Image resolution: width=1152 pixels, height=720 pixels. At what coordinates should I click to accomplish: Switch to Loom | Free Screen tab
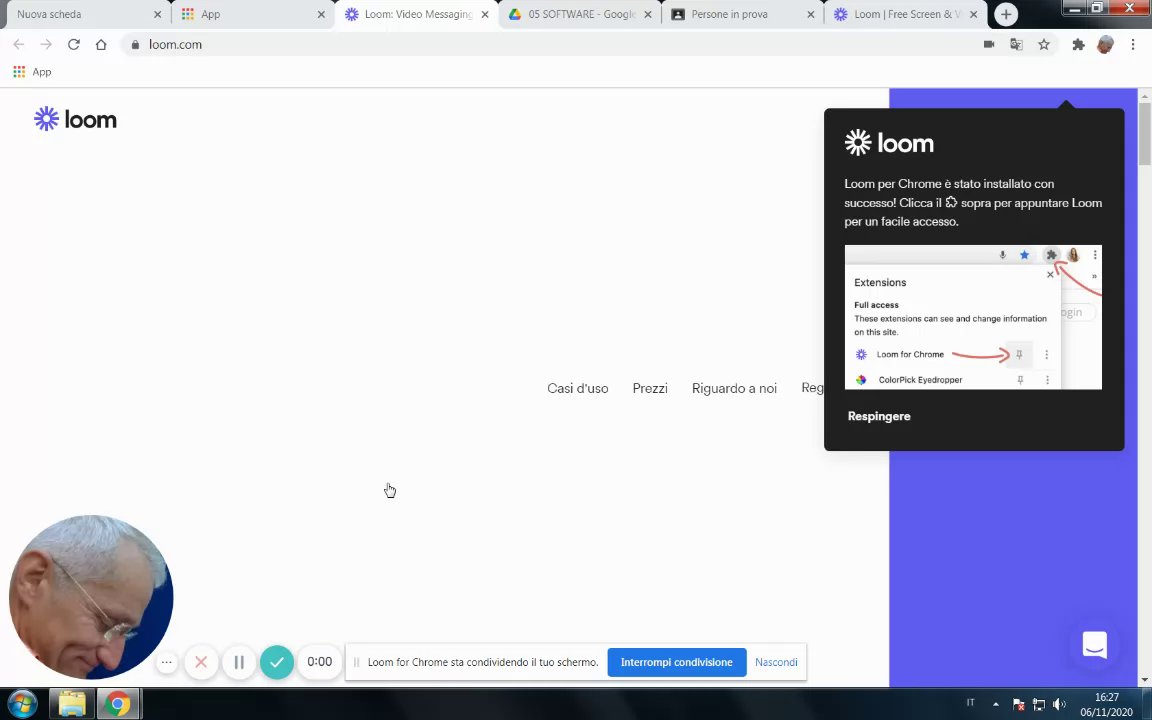[x=904, y=14]
